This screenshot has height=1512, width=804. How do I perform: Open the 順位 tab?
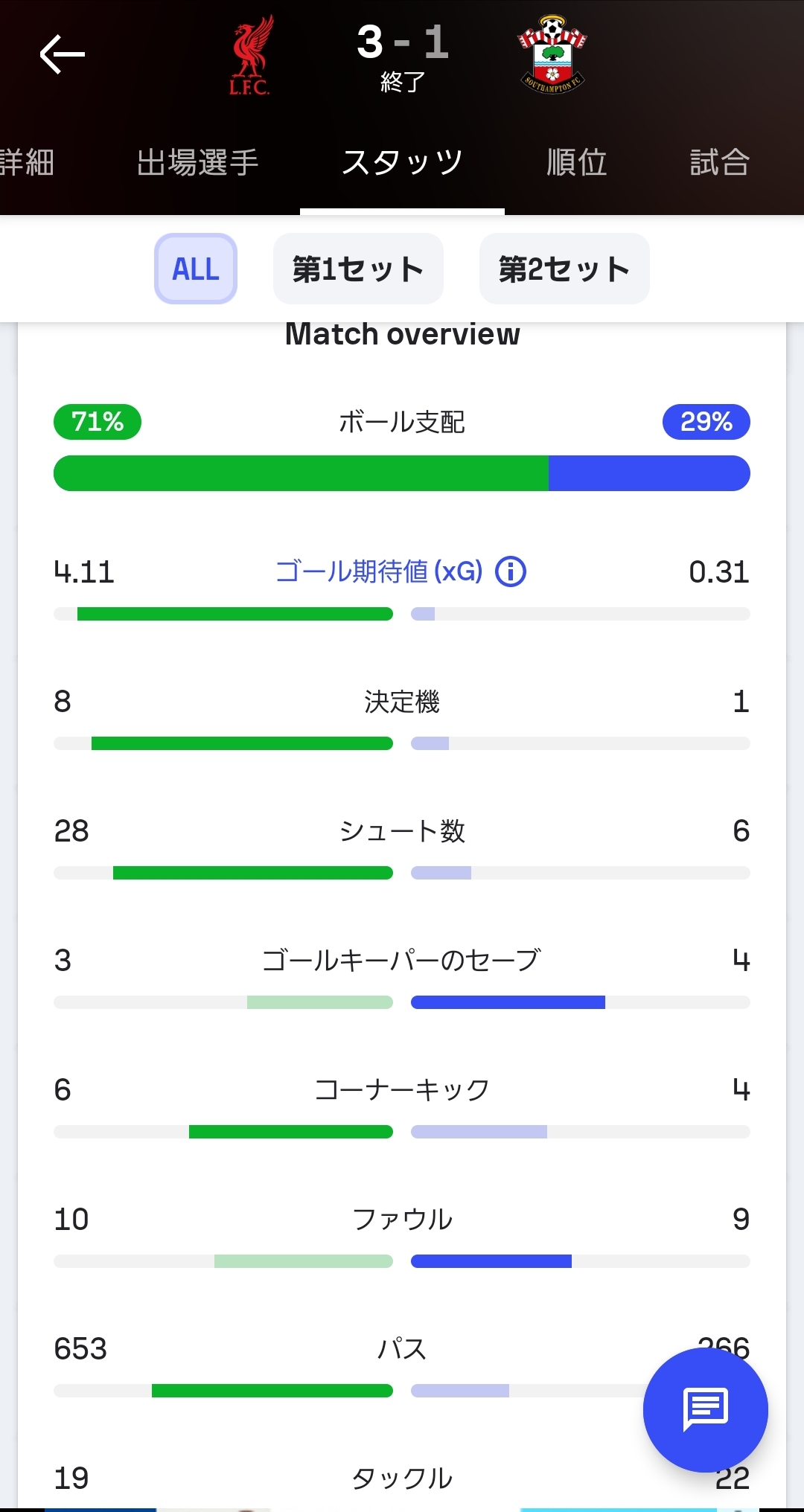577,162
